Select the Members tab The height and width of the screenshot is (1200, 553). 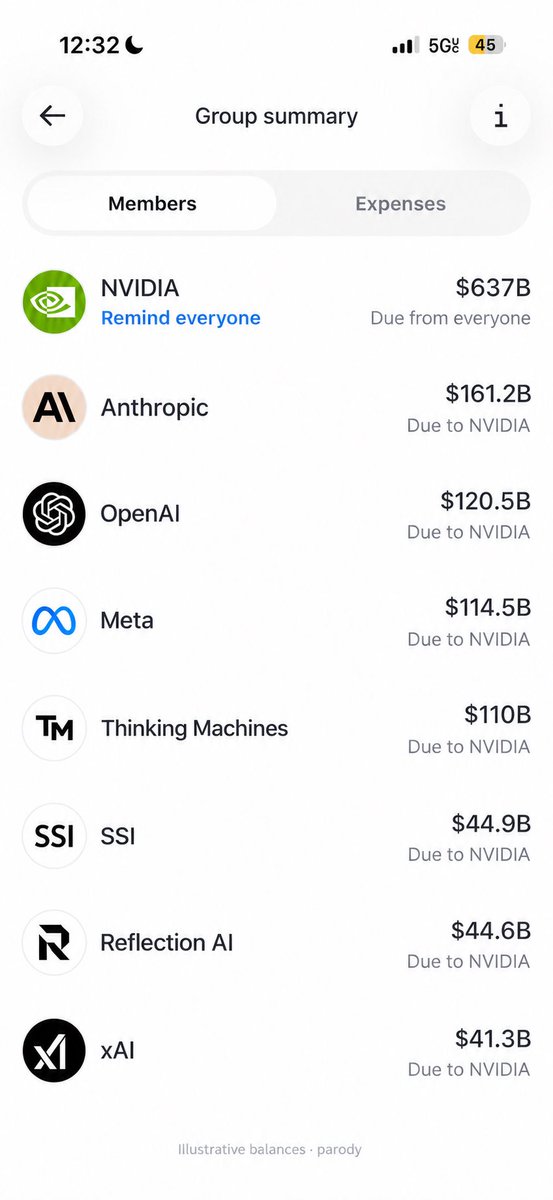pyautogui.click(x=152, y=203)
